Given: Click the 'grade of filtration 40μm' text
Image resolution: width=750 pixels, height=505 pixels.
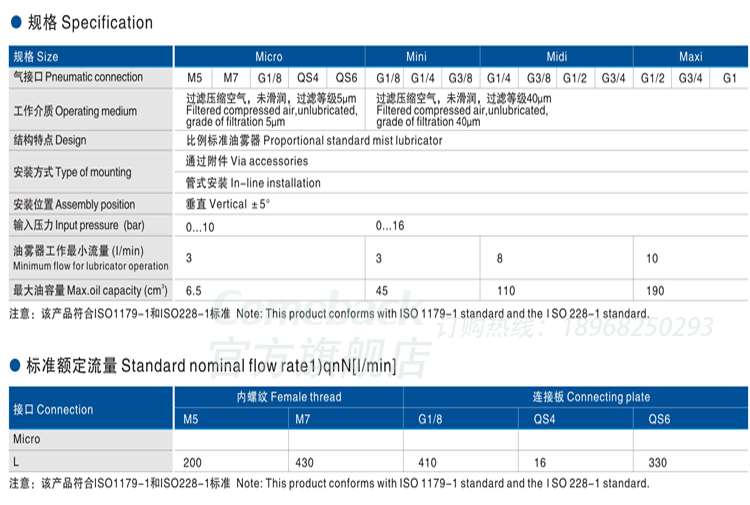Looking at the screenshot, I should coord(428,122).
